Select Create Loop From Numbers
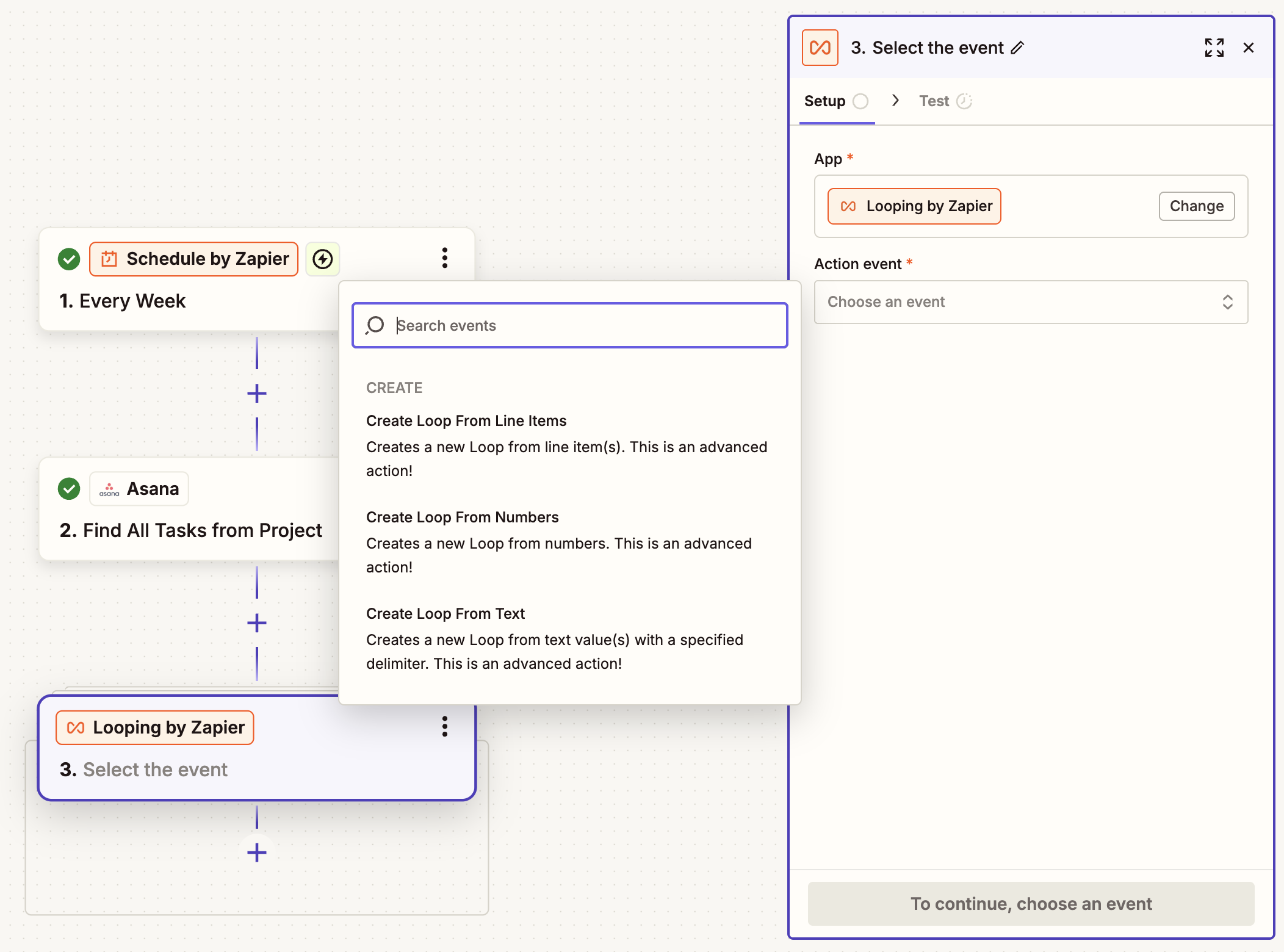The image size is (1284, 952). [569, 541]
